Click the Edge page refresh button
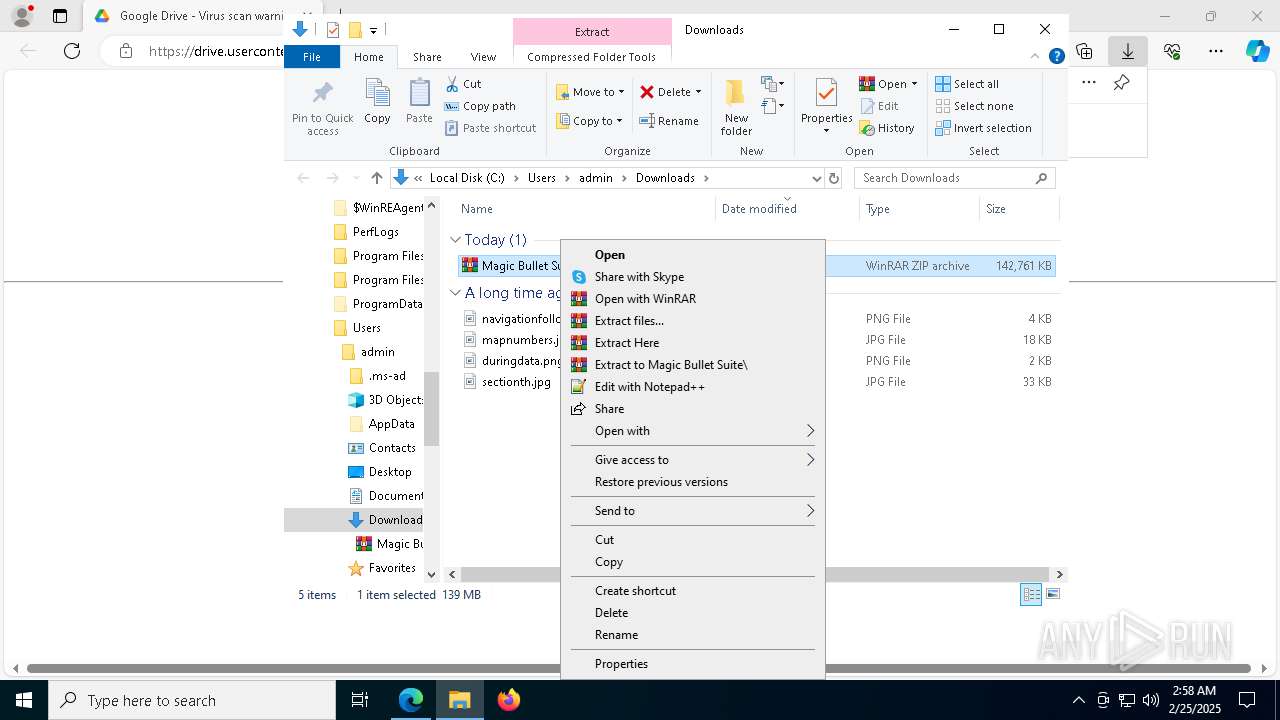 tap(72, 51)
